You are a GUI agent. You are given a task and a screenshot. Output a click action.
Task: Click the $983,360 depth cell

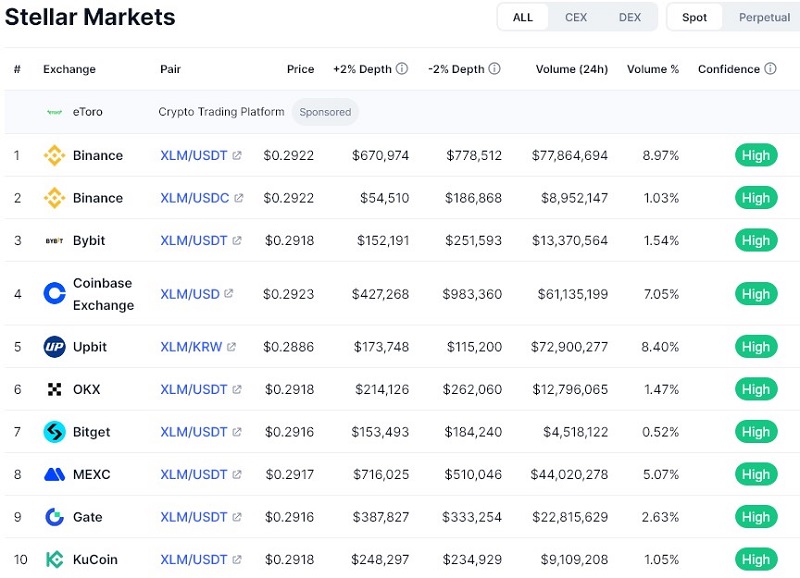coord(472,294)
